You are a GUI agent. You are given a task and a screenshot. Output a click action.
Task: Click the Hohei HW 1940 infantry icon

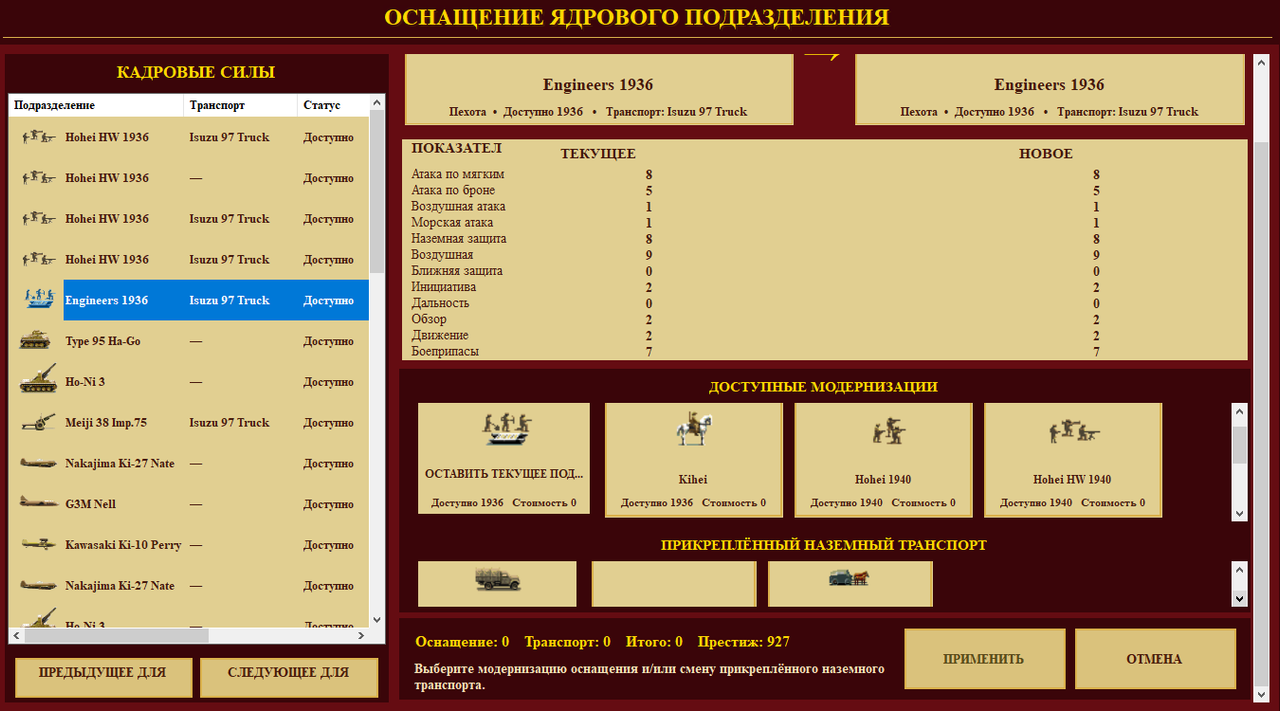pyautogui.click(x=1073, y=433)
